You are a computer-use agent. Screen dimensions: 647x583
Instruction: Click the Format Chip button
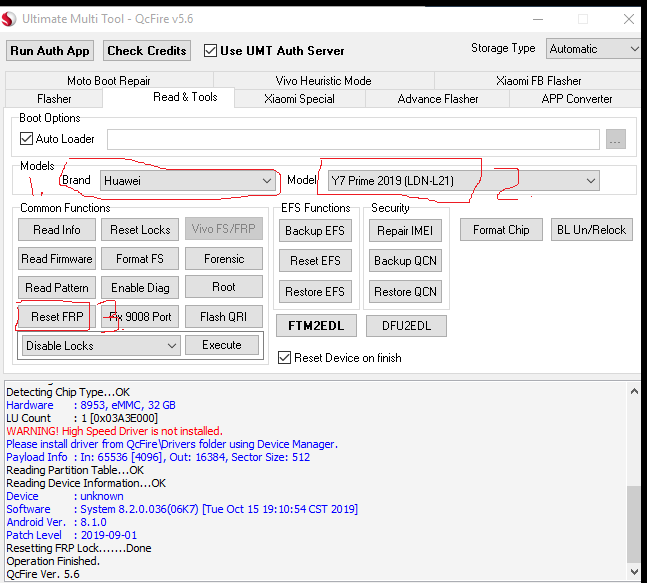[x=501, y=230]
